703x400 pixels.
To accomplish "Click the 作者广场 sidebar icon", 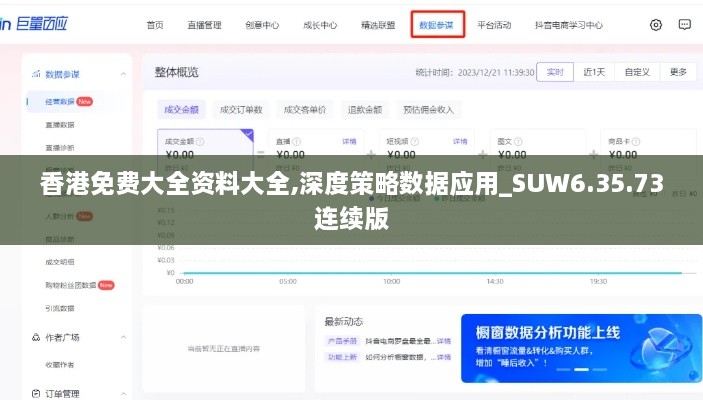I will click(36, 337).
